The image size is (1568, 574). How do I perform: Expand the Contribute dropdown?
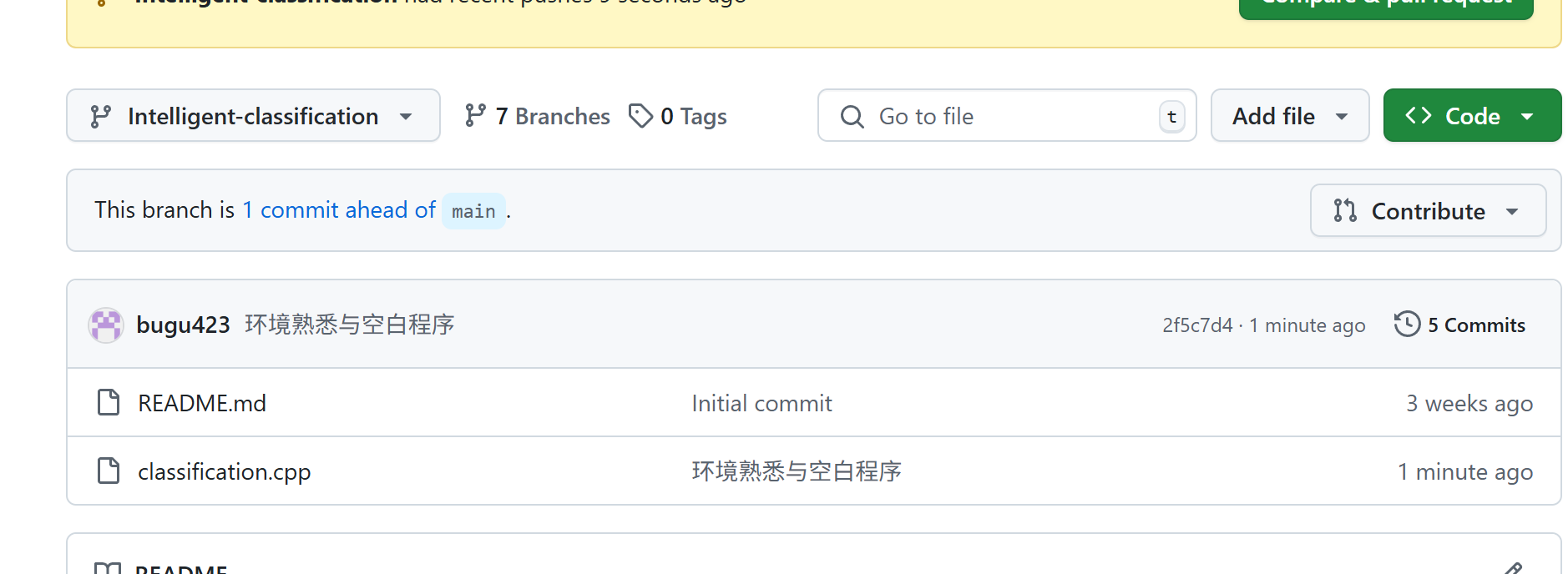coord(1427,211)
